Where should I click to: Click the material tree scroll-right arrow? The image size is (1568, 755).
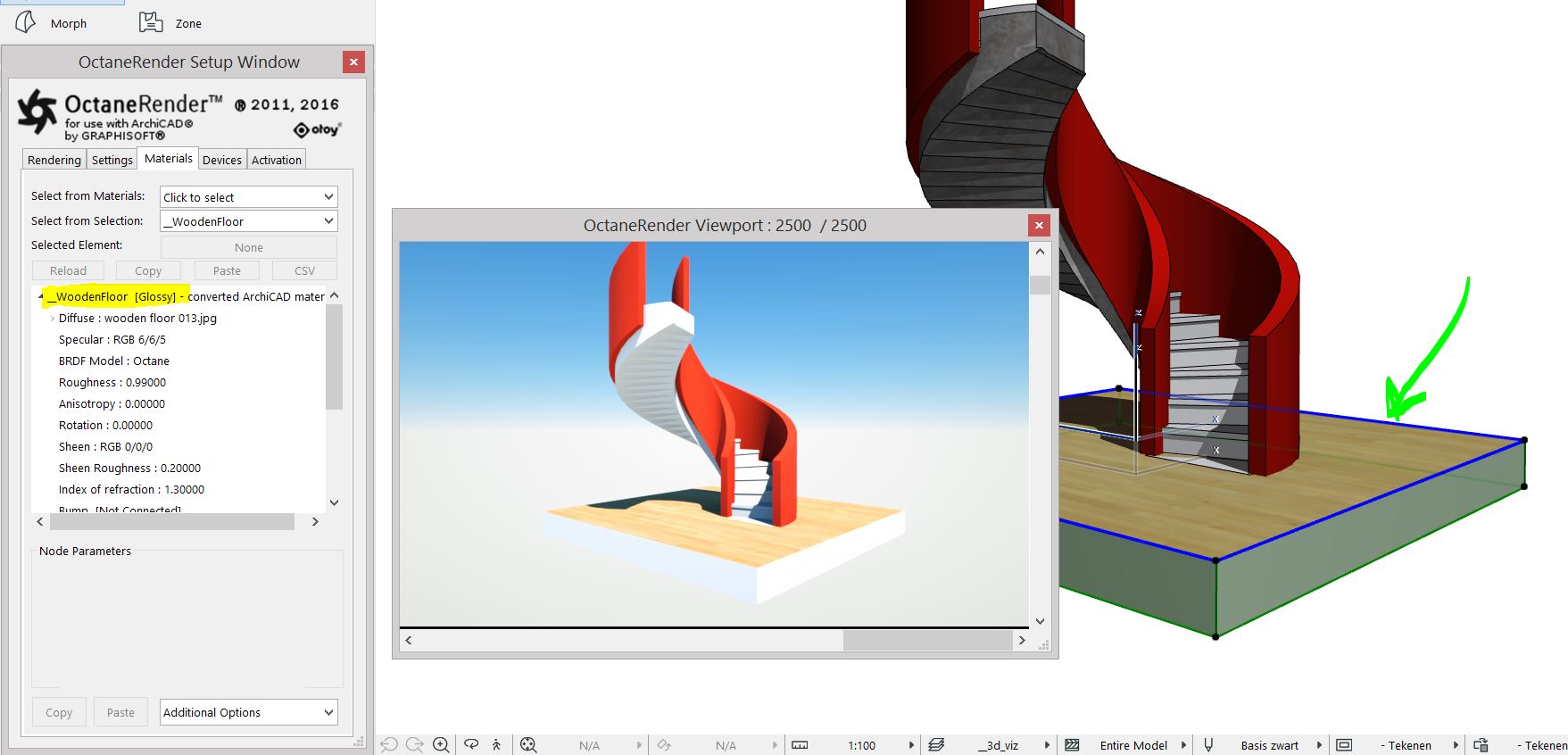tap(315, 521)
